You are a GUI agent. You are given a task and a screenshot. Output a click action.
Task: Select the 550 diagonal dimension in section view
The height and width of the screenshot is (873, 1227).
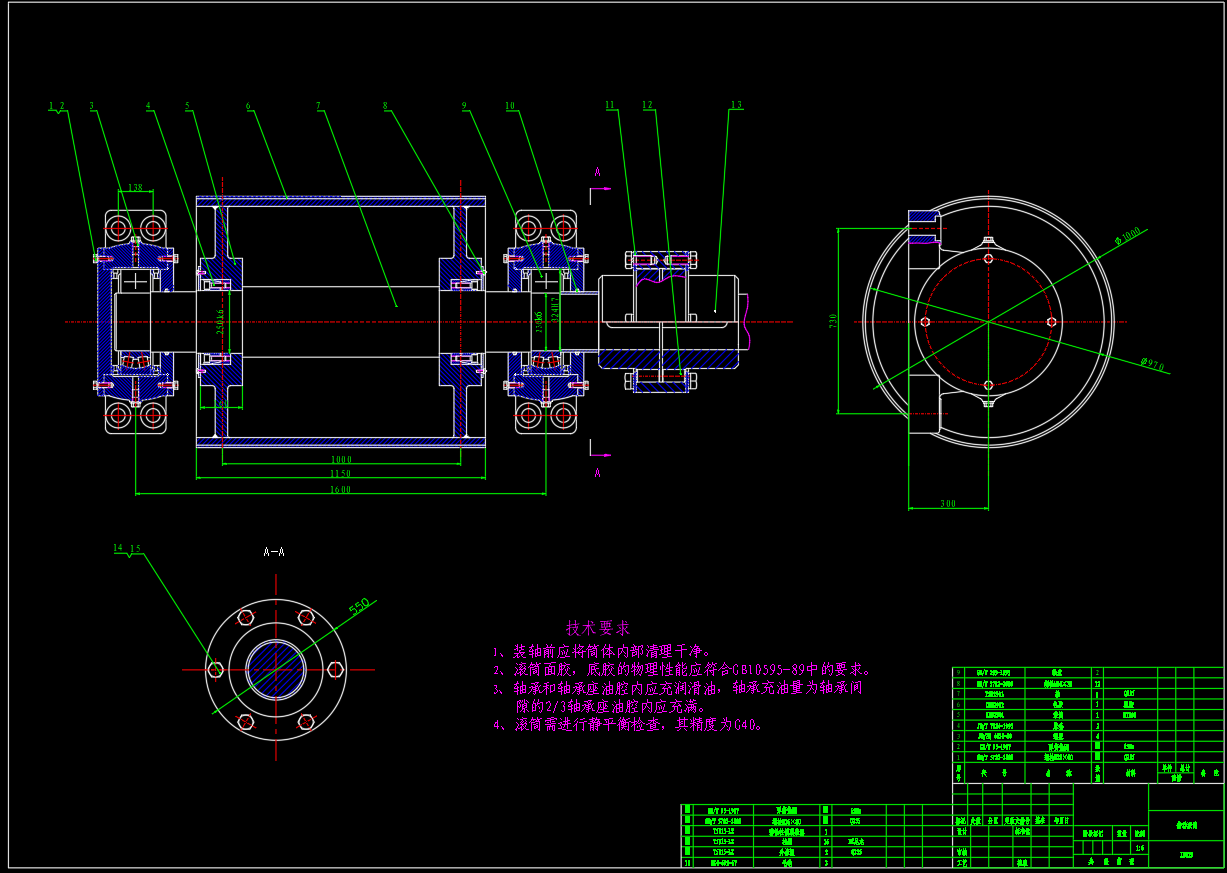pyautogui.click(x=359, y=605)
